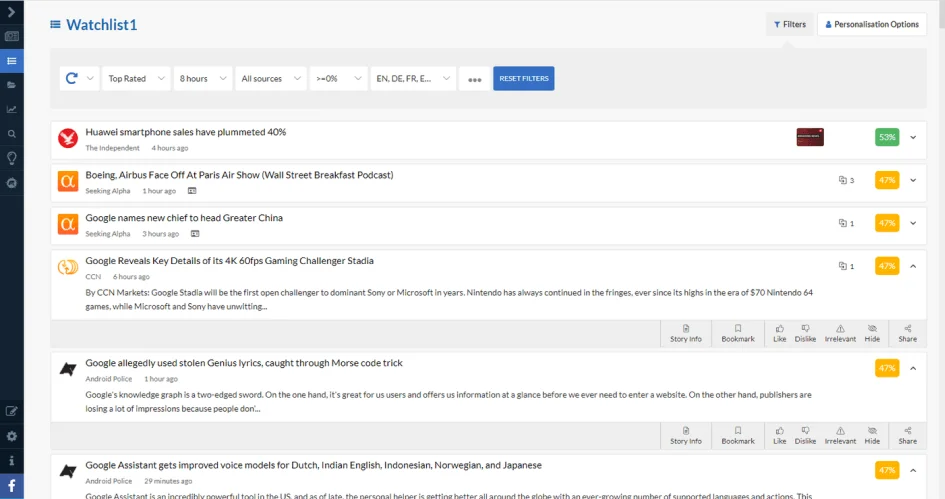Screen dimensions: 945x499
Task: Dislike the Genius lyrics story
Action: click(x=805, y=435)
